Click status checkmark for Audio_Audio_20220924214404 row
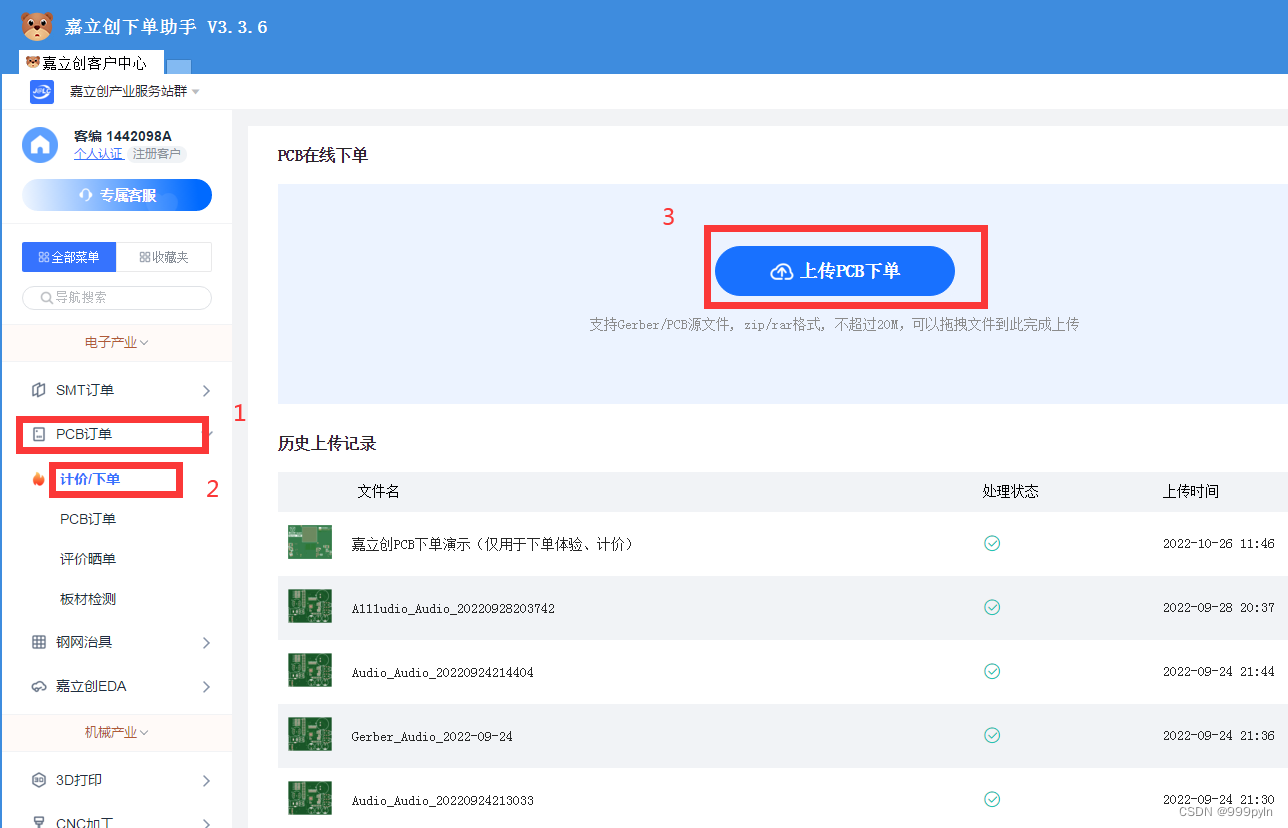Screen dimensions: 1288x828 tap(992, 671)
